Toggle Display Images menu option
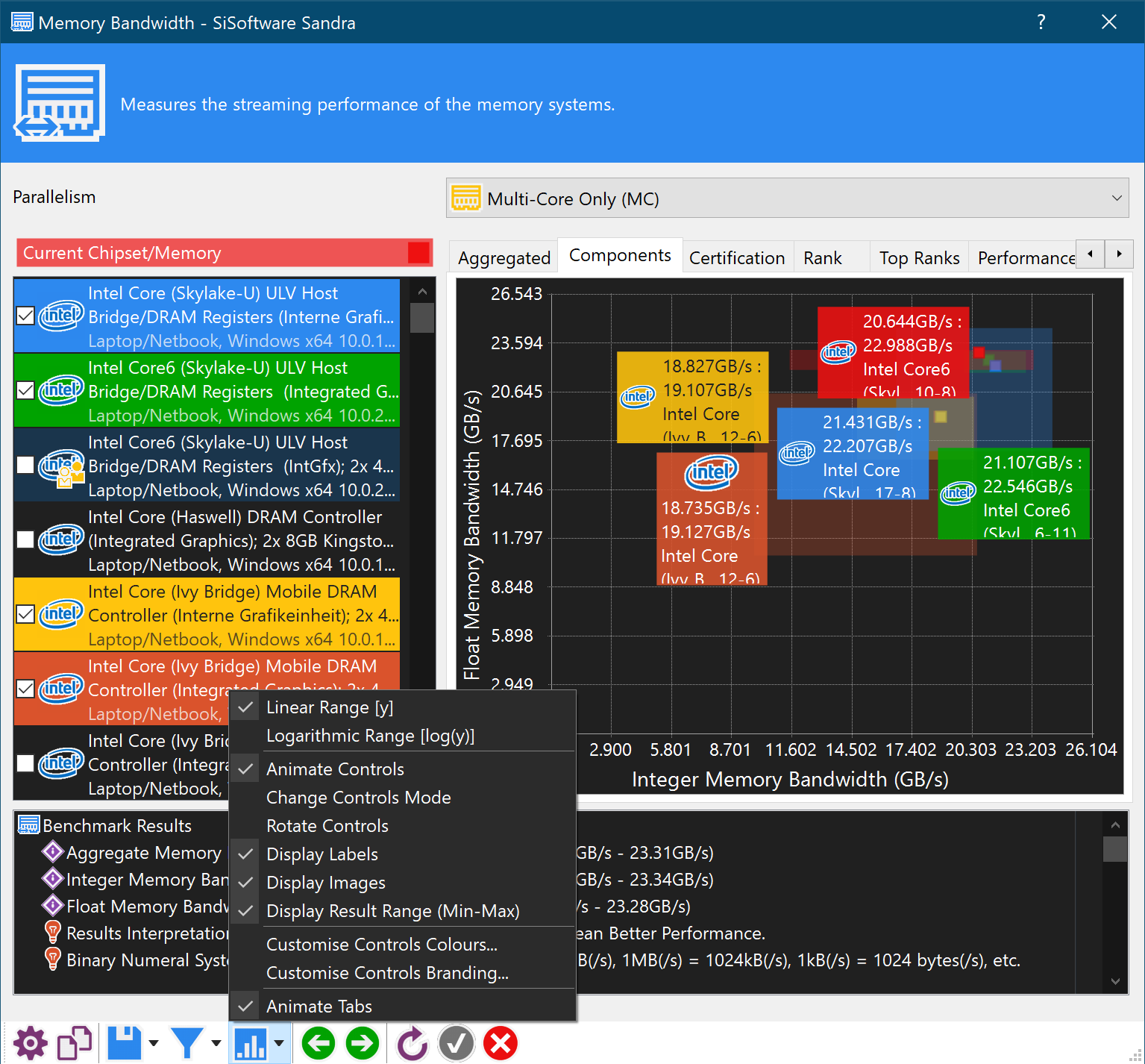The width and height of the screenshot is (1145, 1064). 402,882
